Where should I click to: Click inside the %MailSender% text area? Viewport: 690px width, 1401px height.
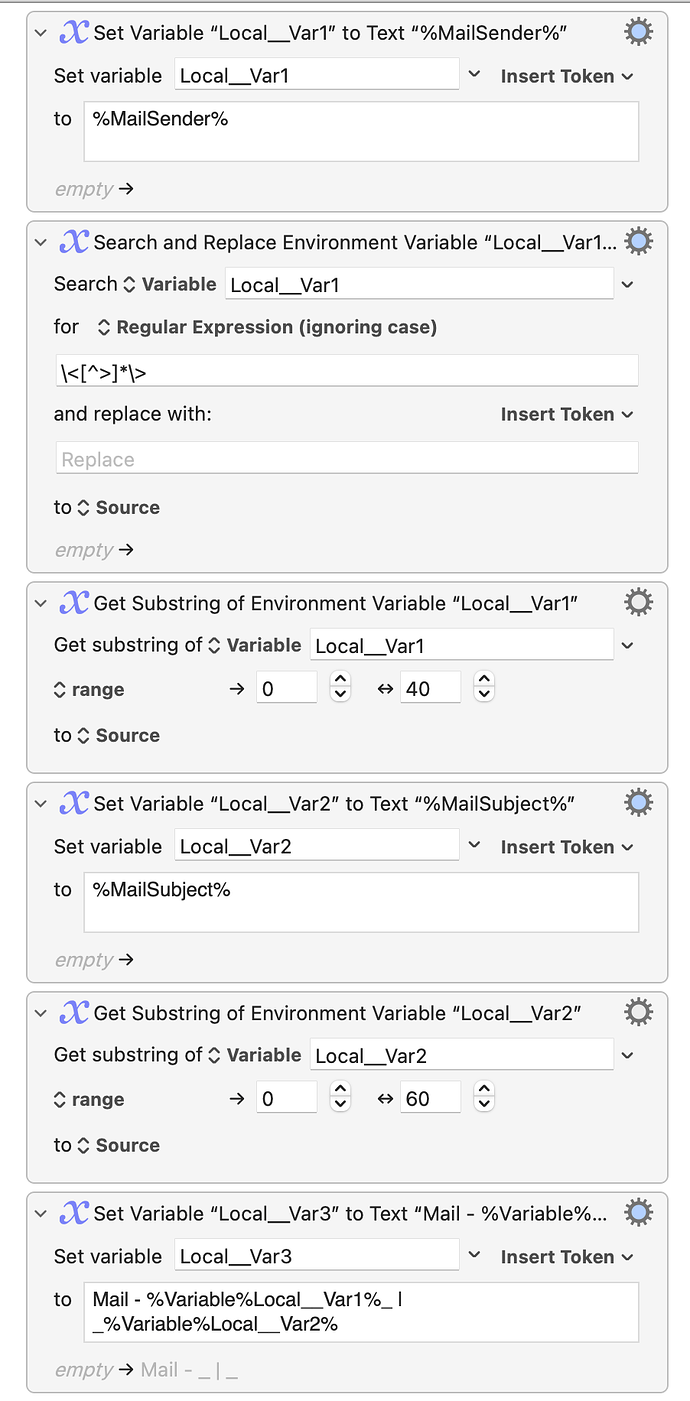point(360,131)
